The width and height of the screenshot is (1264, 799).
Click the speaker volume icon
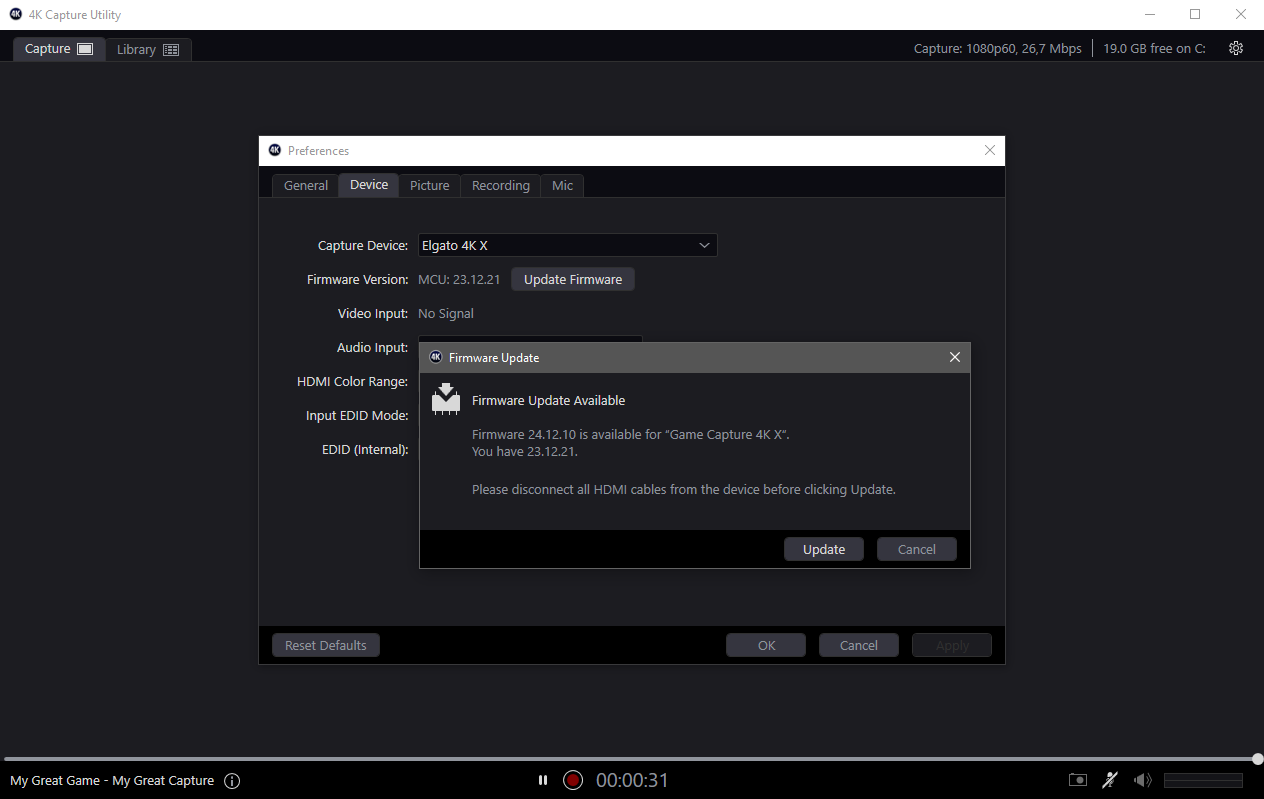1142,780
